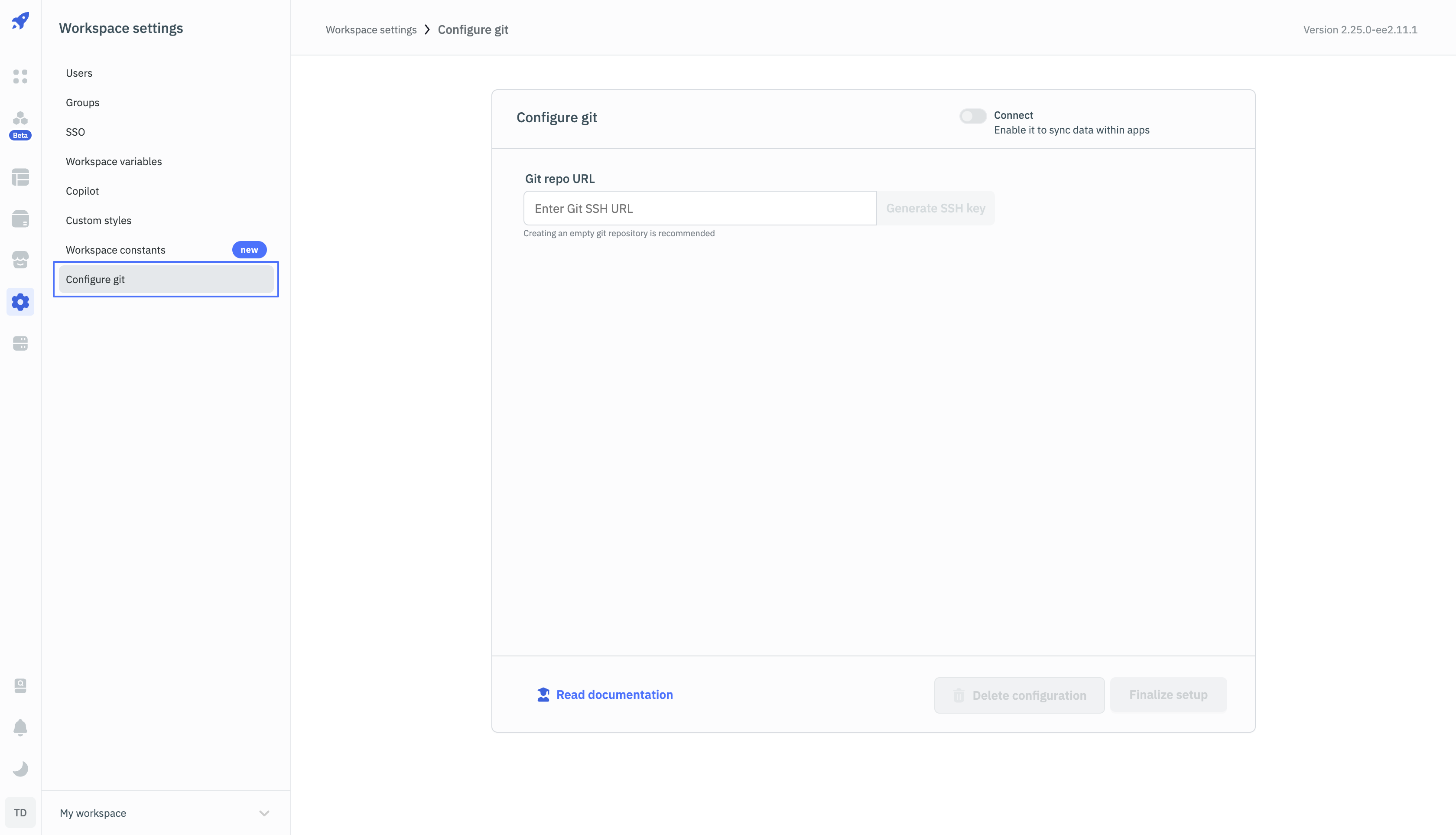Screen dimensions: 1456x835
Task: Focus the Git SSH URL input field
Action: click(699, 208)
